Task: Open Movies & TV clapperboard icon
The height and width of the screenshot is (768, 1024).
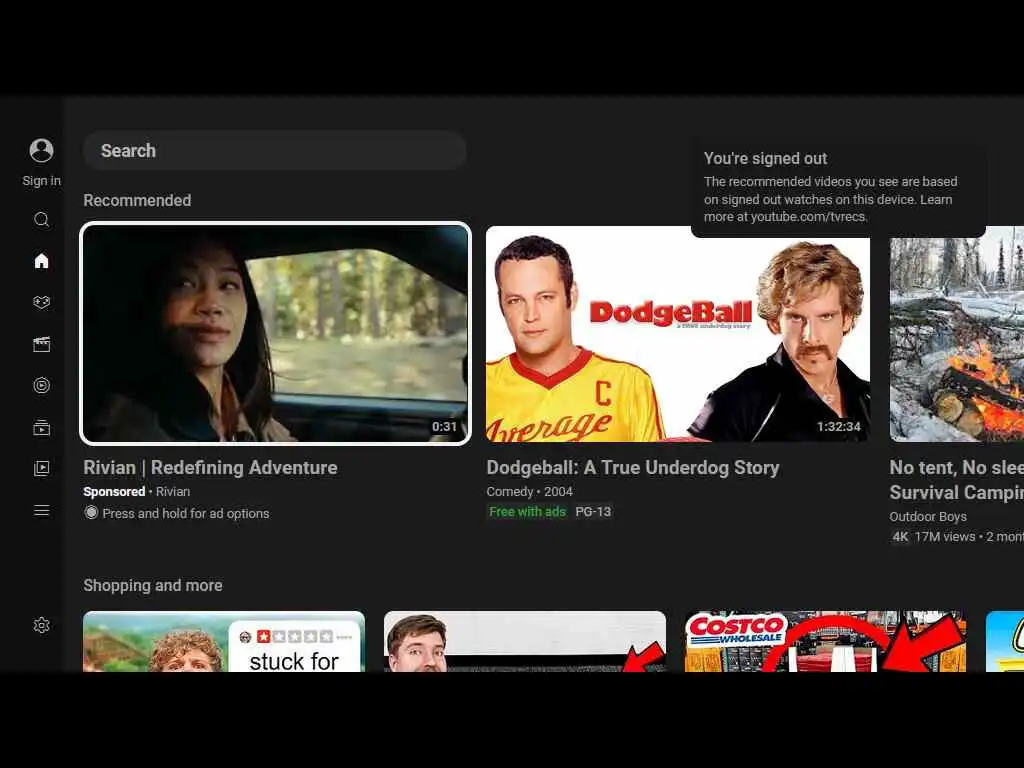Action: [x=41, y=344]
